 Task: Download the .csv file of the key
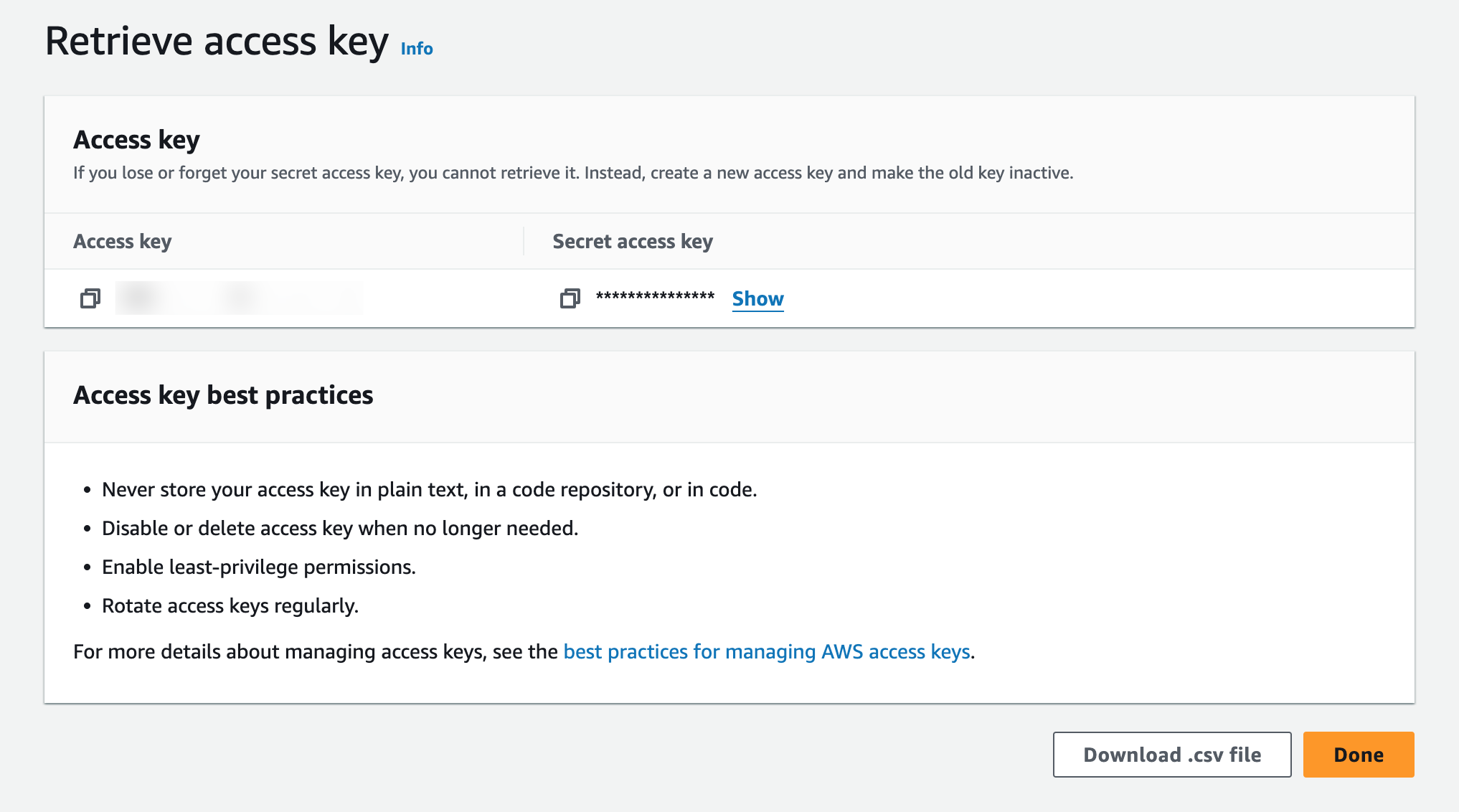tap(1172, 755)
